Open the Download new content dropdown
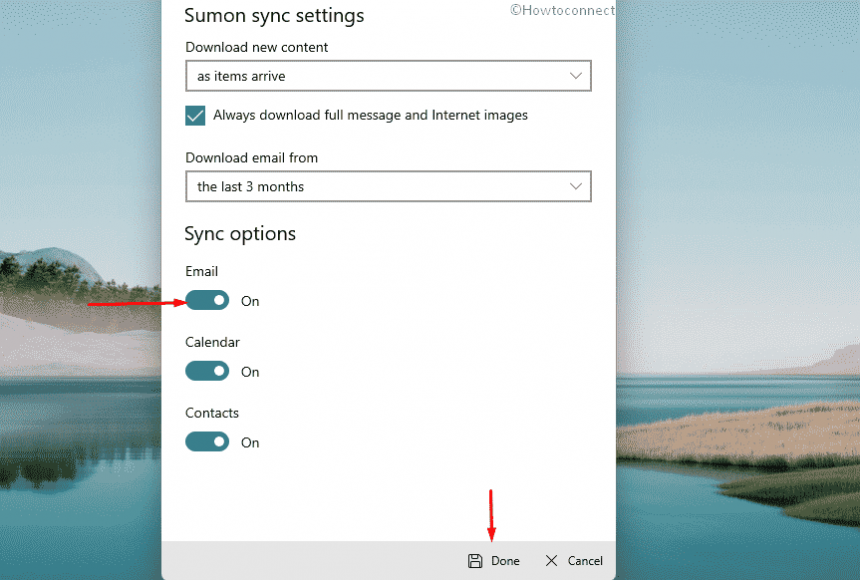860x580 pixels. click(x=388, y=75)
